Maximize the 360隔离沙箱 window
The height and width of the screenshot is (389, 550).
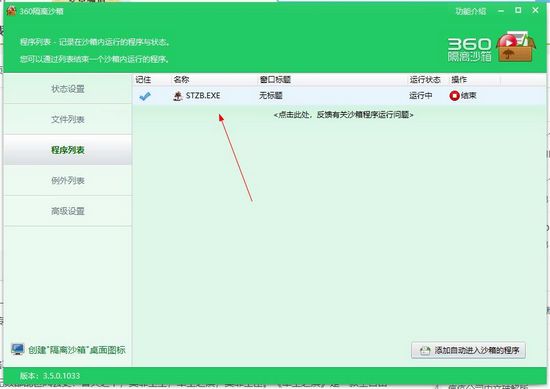[518, 11]
